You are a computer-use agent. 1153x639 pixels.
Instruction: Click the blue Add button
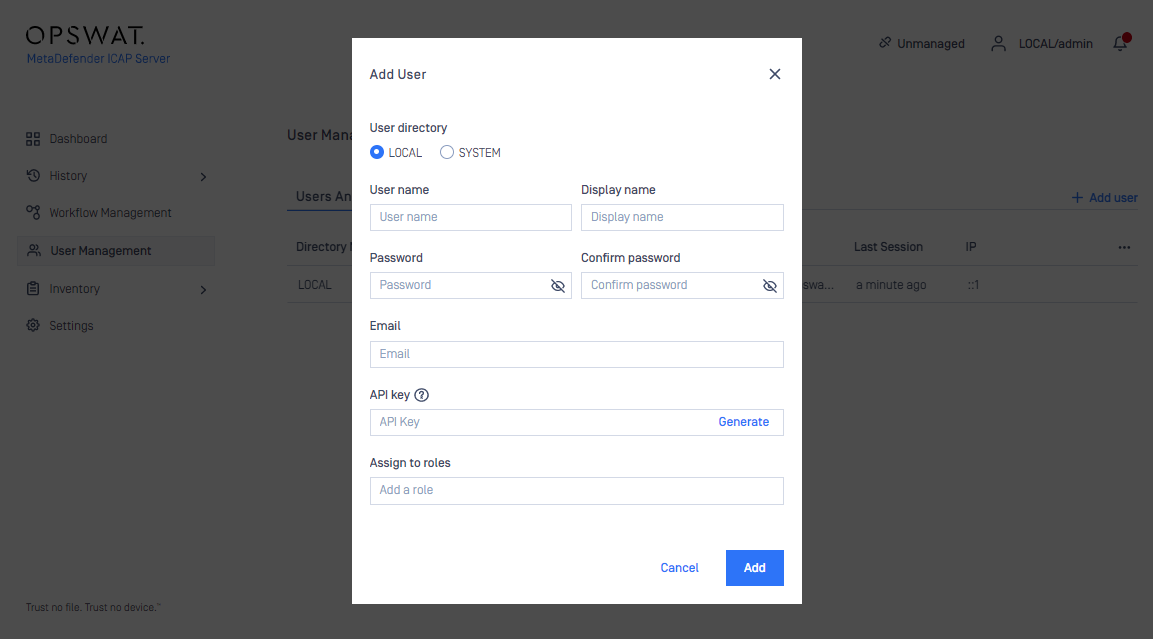(754, 568)
